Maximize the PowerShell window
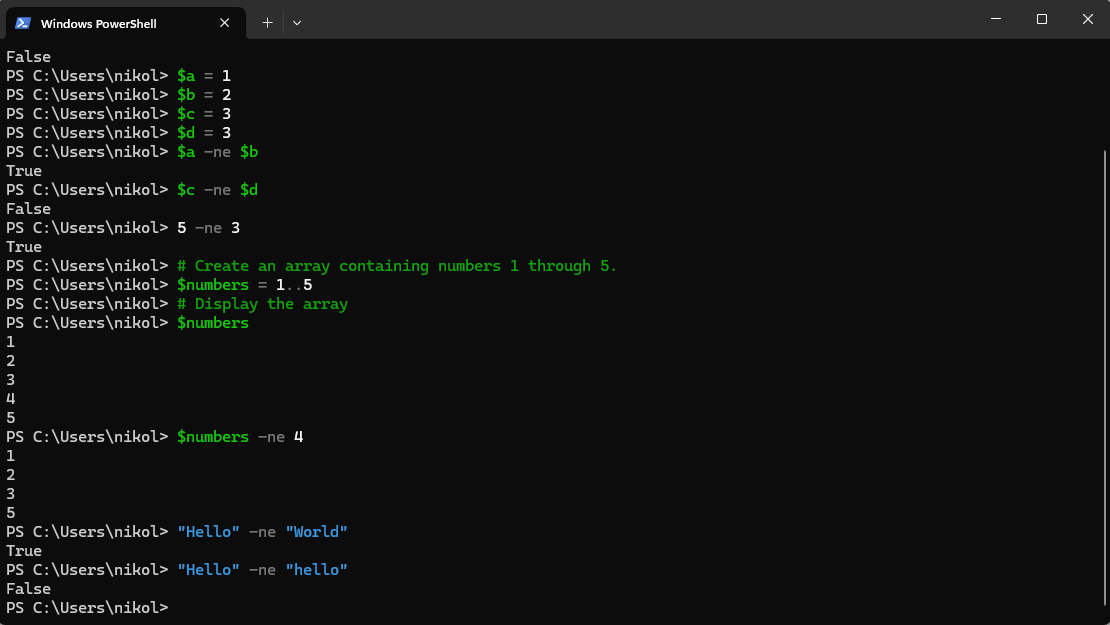 point(1041,19)
